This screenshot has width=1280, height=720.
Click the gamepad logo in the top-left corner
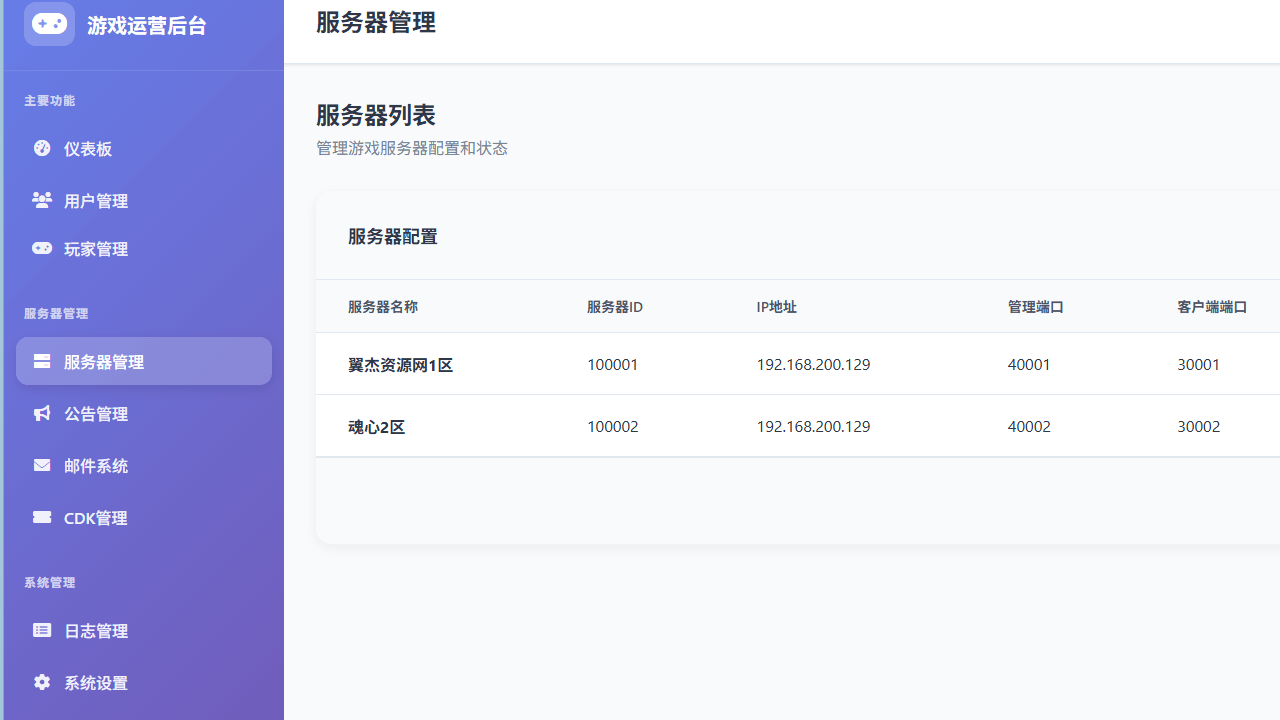coord(49,24)
